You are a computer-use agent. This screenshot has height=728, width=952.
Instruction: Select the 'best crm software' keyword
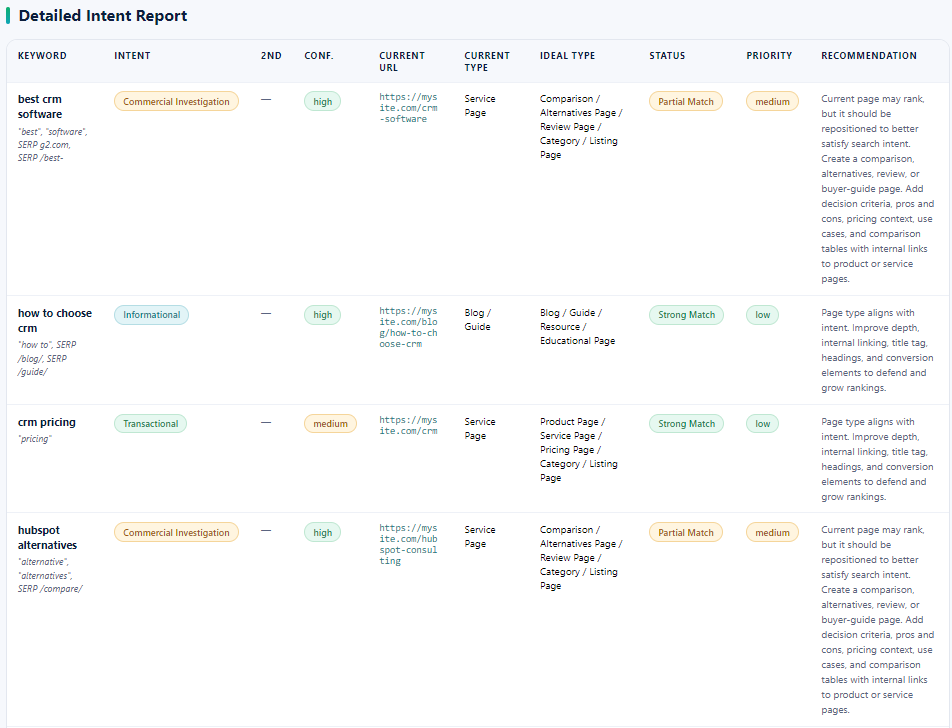[x=39, y=106]
